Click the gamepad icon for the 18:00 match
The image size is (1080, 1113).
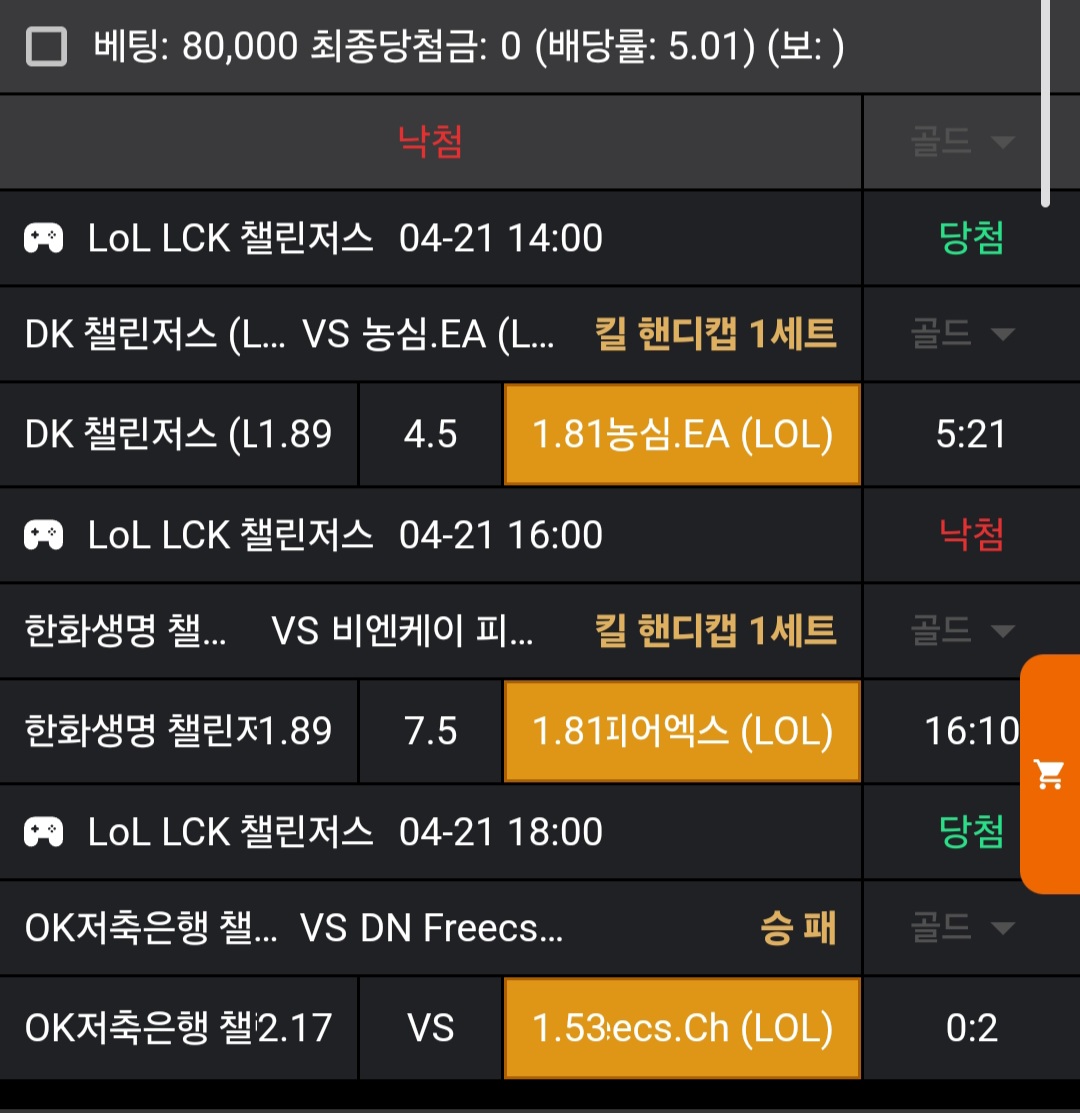point(44,832)
